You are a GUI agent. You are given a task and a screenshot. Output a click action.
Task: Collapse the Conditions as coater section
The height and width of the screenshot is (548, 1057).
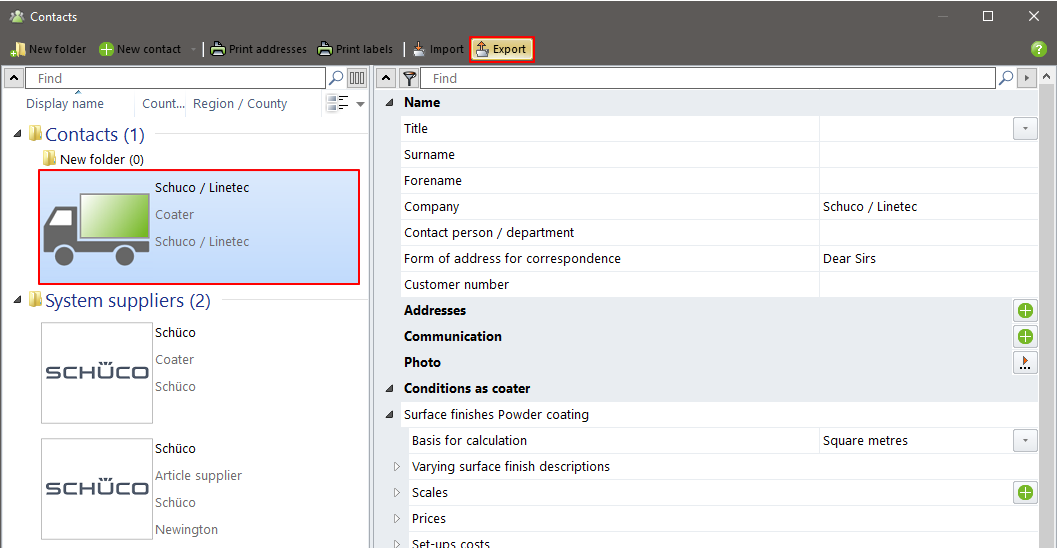(x=389, y=389)
